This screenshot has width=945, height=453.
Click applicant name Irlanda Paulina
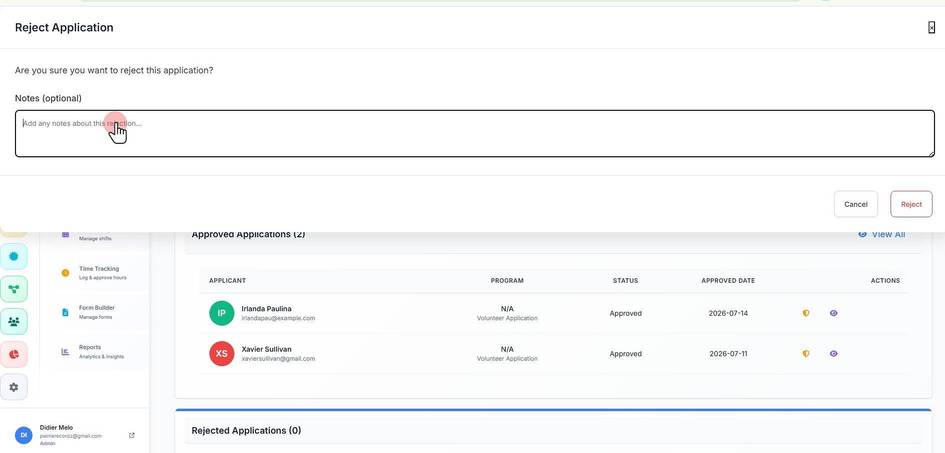266,308
